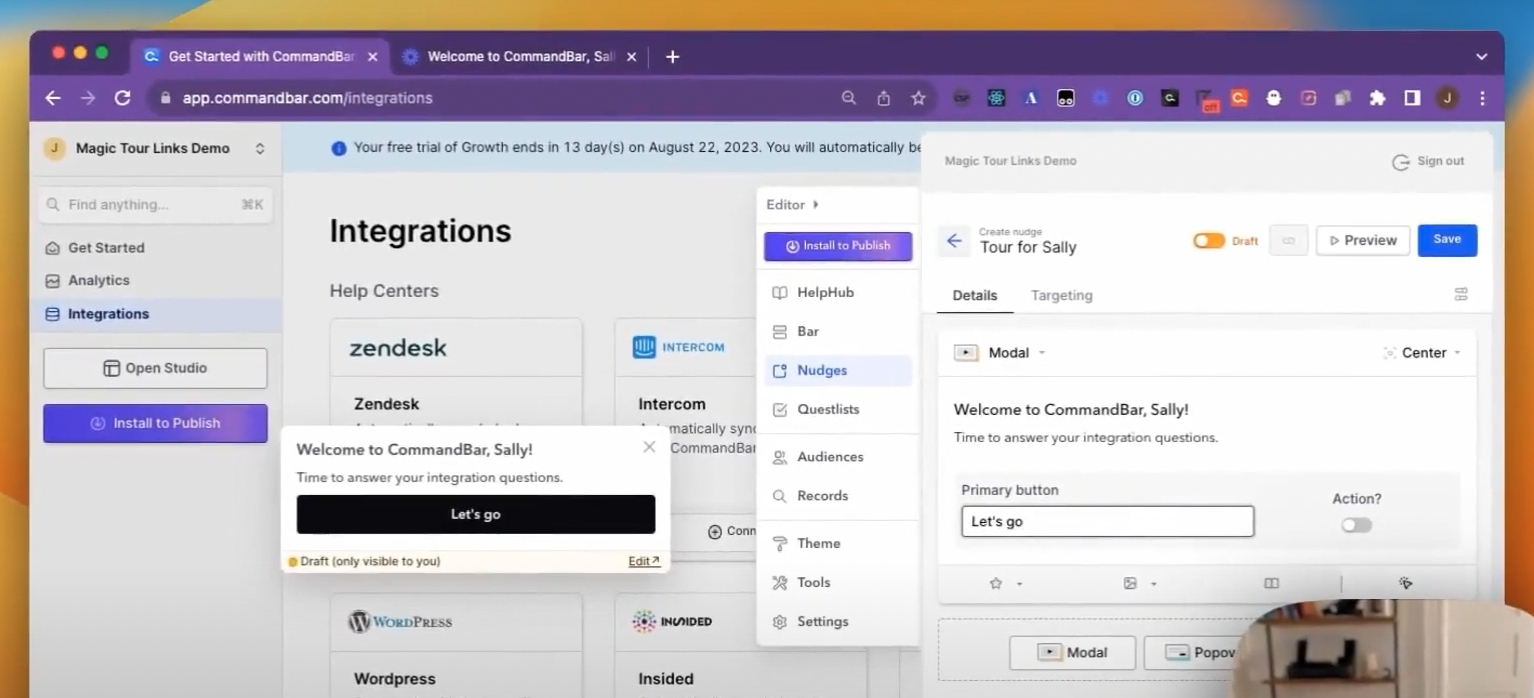This screenshot has height=698, width=1534.
Task: Click the share icon in the address bar
Action: click(x=884, y=98)
